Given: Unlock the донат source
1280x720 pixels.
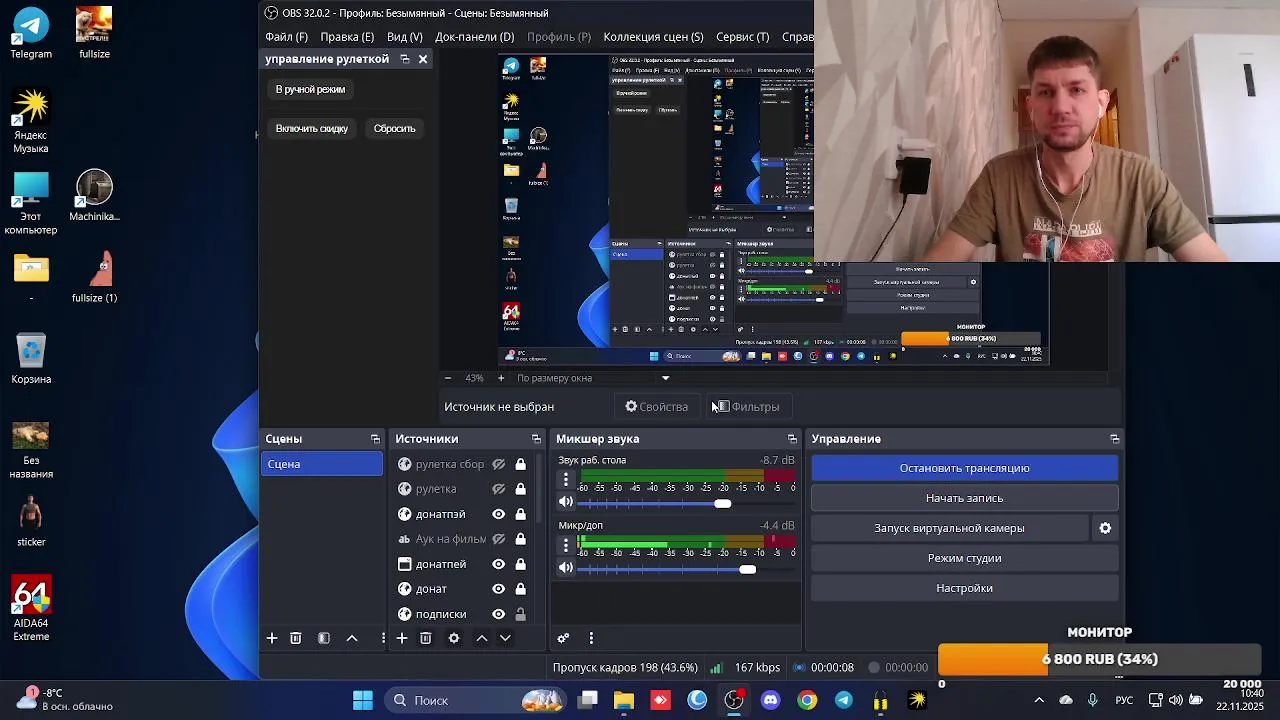Looking at the screenshot, I should [520, 589].
